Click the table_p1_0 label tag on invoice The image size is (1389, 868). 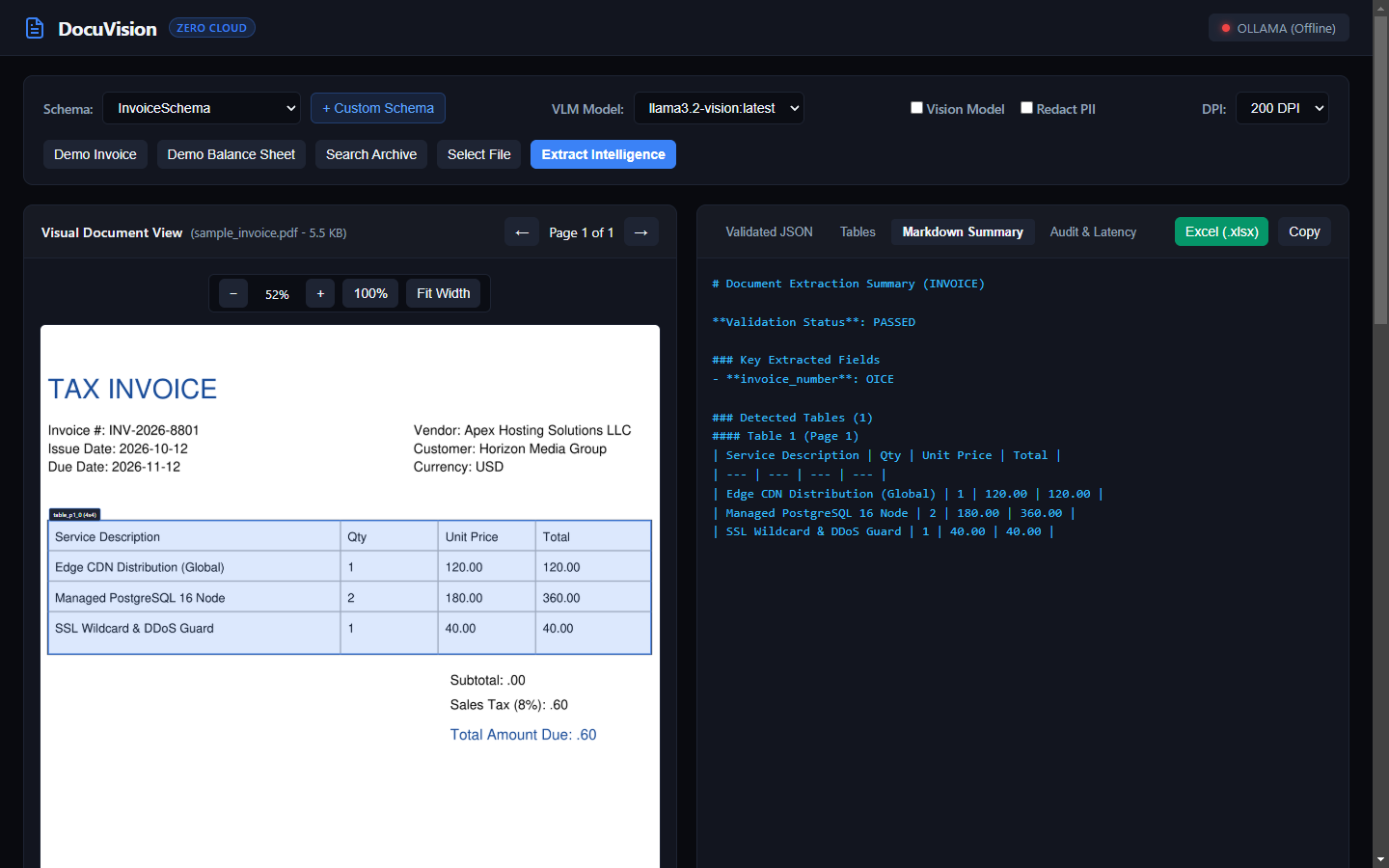pyautogui.click(x=74, y=514)
